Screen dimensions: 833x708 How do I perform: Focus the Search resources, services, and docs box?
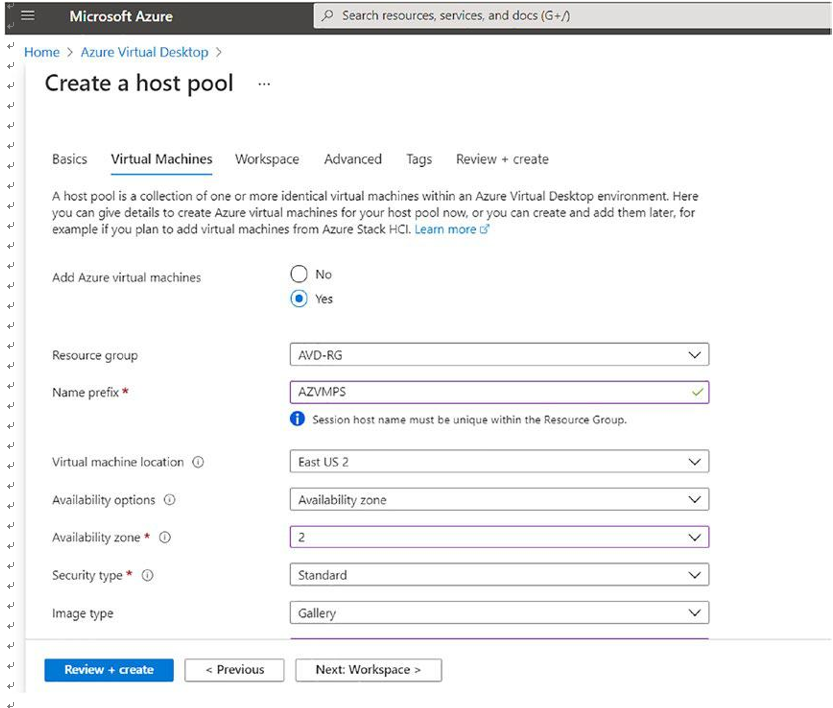pyautogui.click(x=571, y=15)
